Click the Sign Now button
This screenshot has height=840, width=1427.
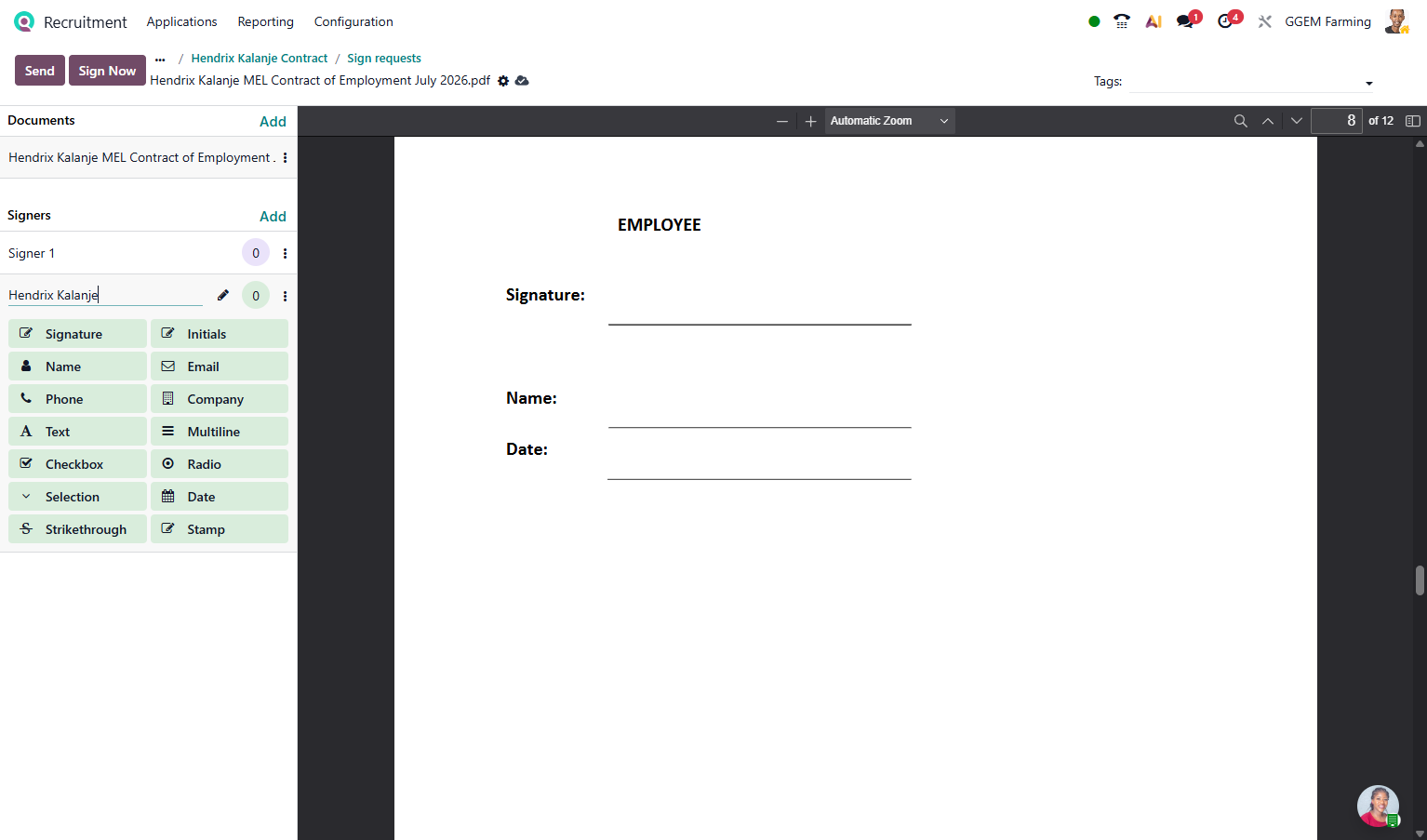tap(107, 71)
